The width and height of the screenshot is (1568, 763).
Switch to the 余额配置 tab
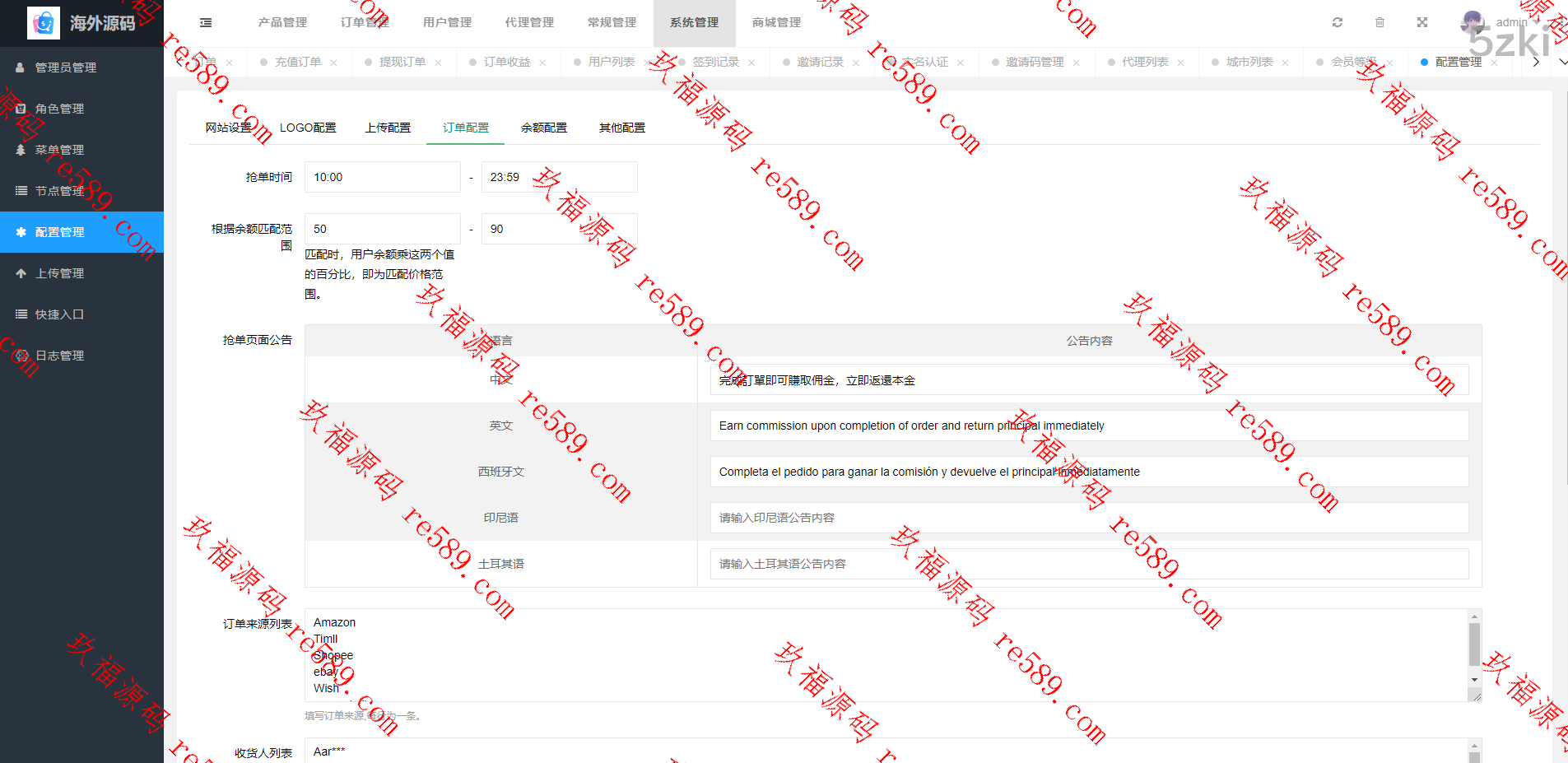tap(543, 128)
